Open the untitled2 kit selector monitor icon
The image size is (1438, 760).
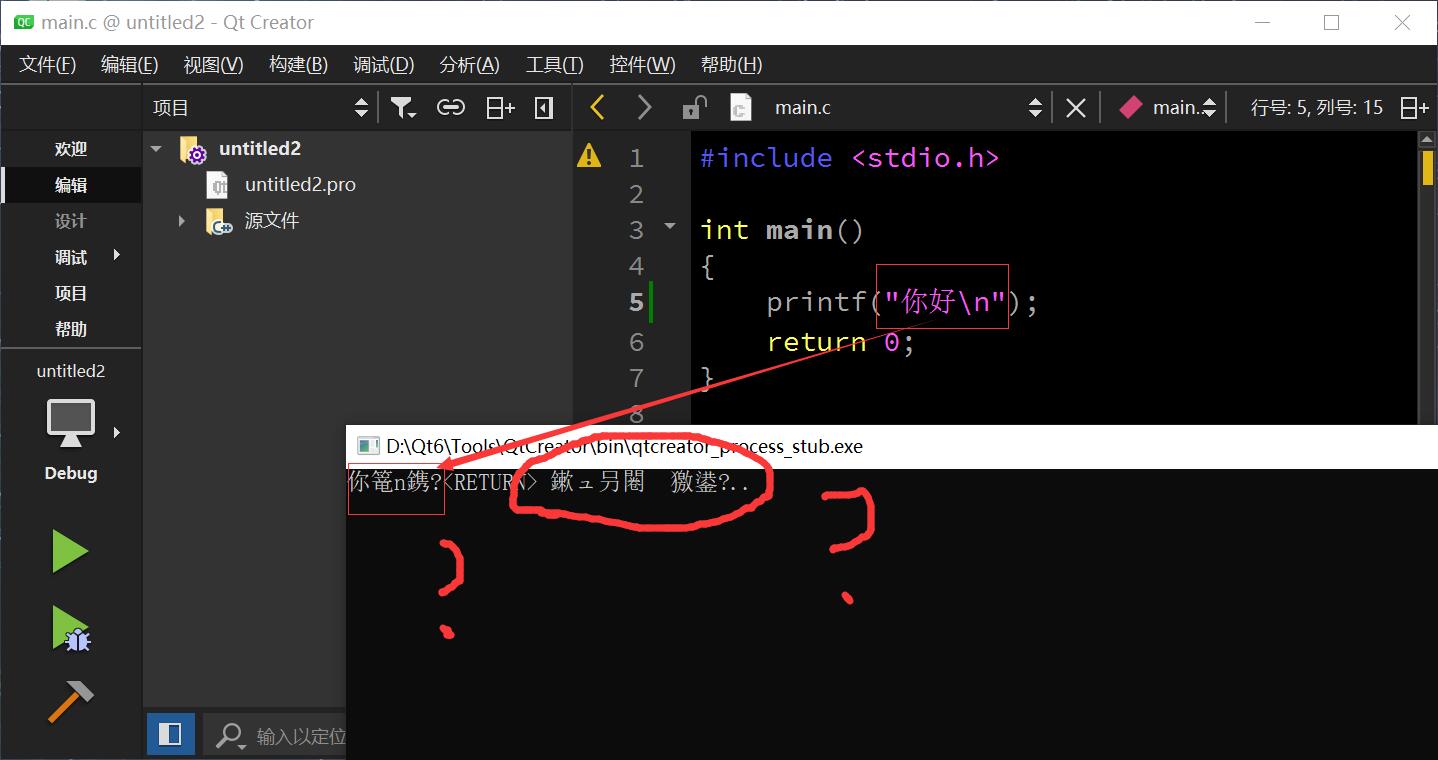[71, 424]
